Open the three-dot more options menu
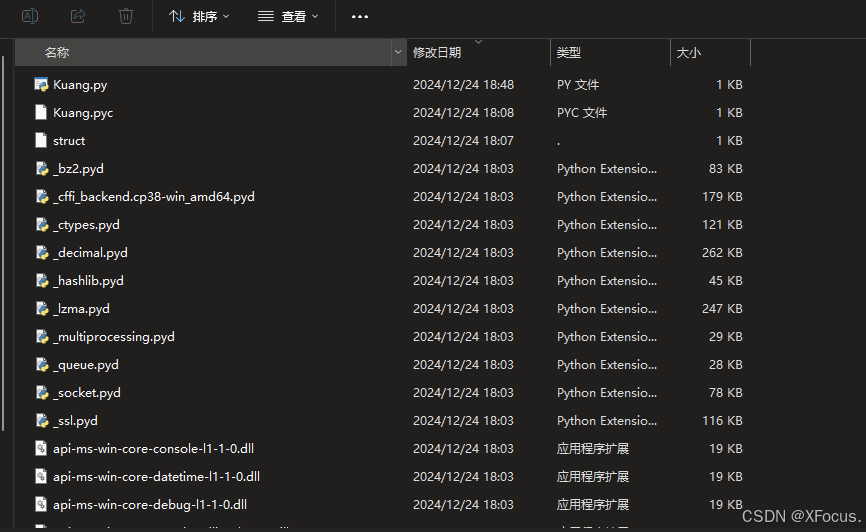The height and width of the screenshot is (532, 866). 360,17
